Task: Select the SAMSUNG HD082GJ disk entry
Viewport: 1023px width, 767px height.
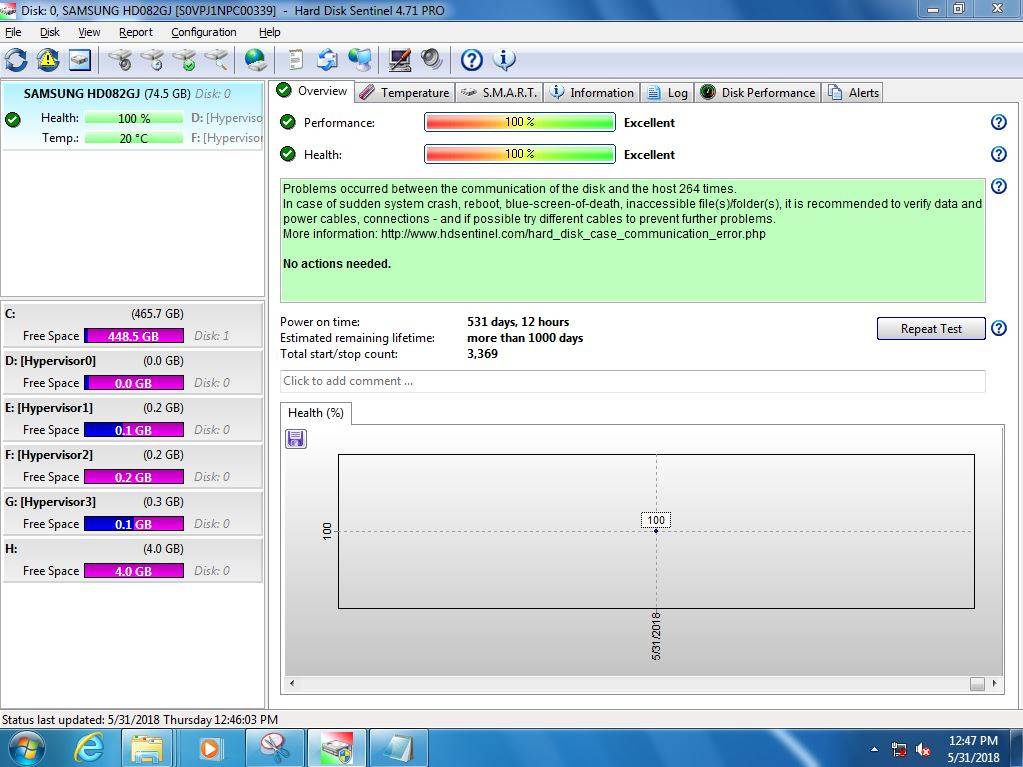Action: pyautogui.click(x=132, y=115)
